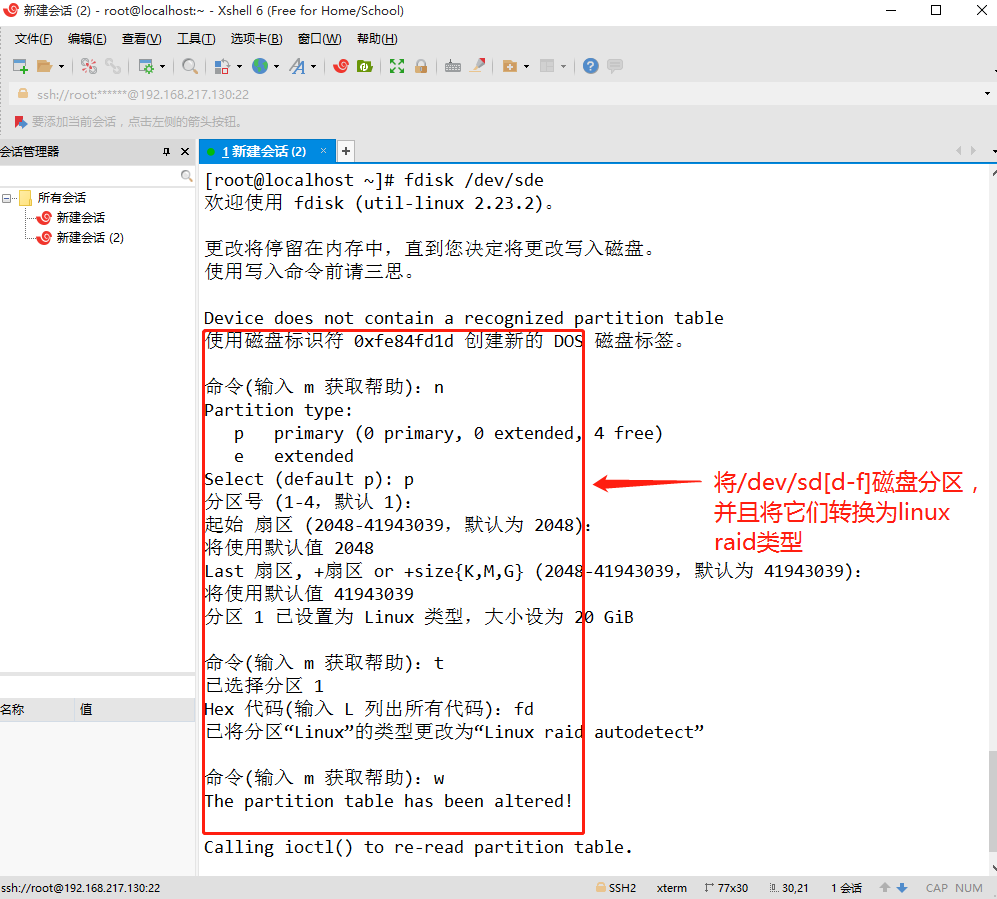997x899 pixels.
Task: Select the 新建会话 (2) session entry
Action: pos(90,237)
